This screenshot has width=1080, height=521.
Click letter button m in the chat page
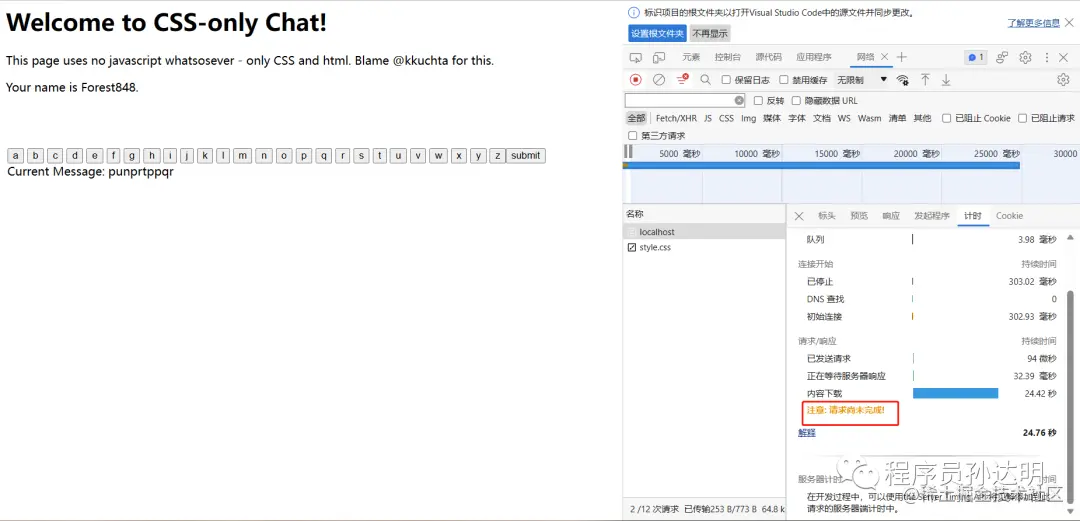242,156
